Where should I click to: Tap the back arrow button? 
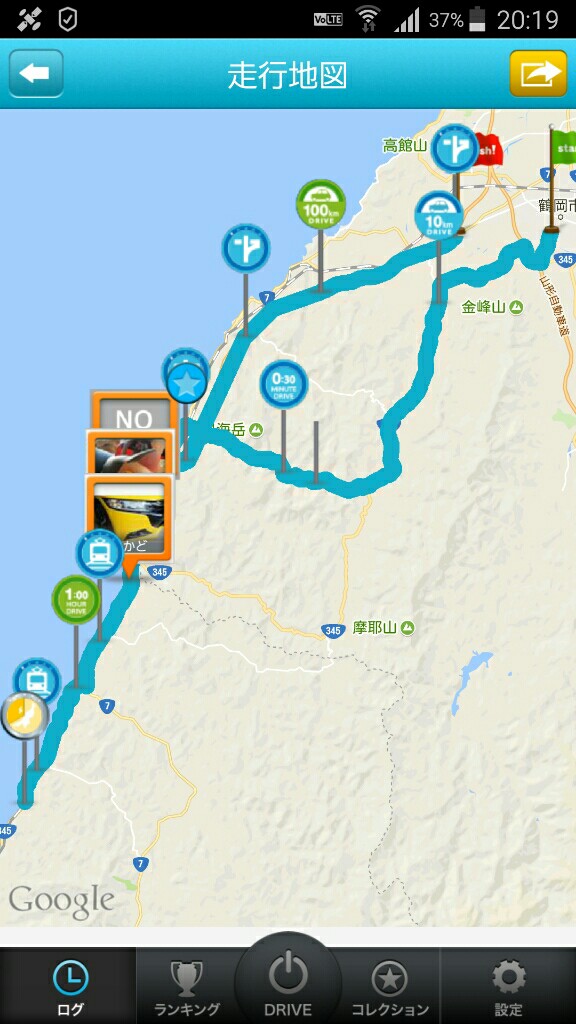coord(36,73)
